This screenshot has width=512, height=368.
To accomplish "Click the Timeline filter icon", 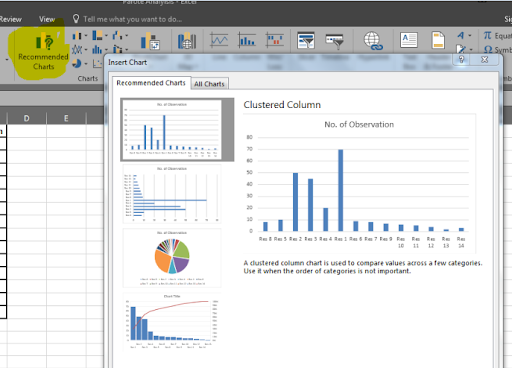I will 334,41.
